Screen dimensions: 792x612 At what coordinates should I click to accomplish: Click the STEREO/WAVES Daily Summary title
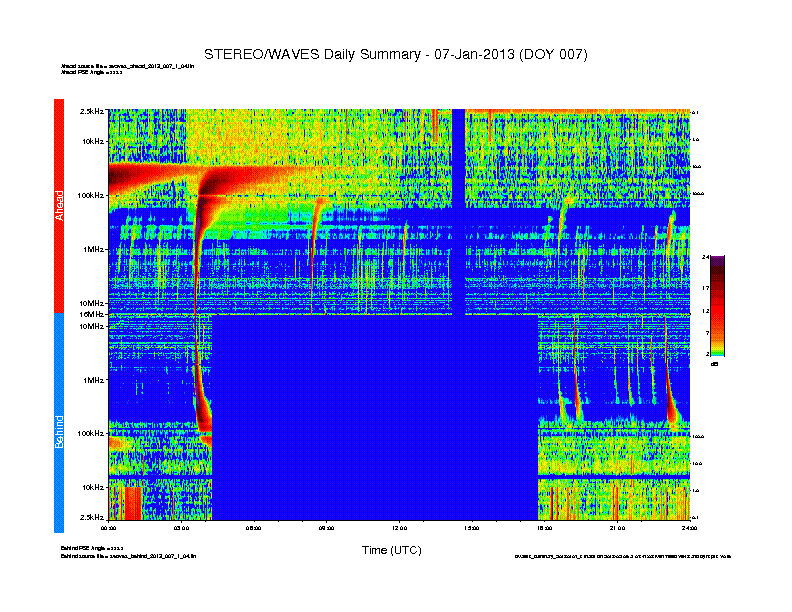pos(395,54)
